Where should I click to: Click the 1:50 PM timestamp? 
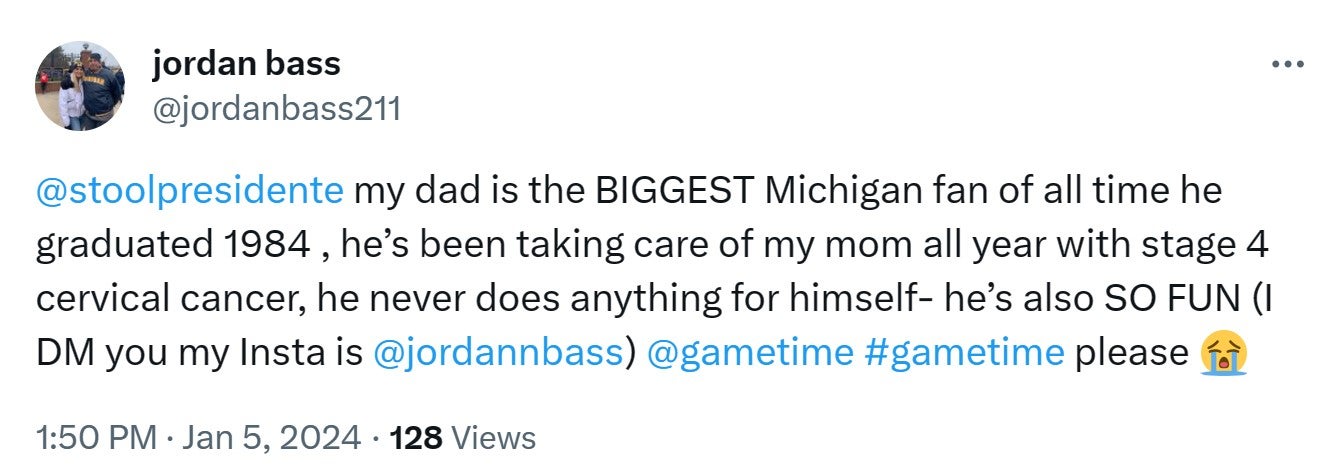95,437
